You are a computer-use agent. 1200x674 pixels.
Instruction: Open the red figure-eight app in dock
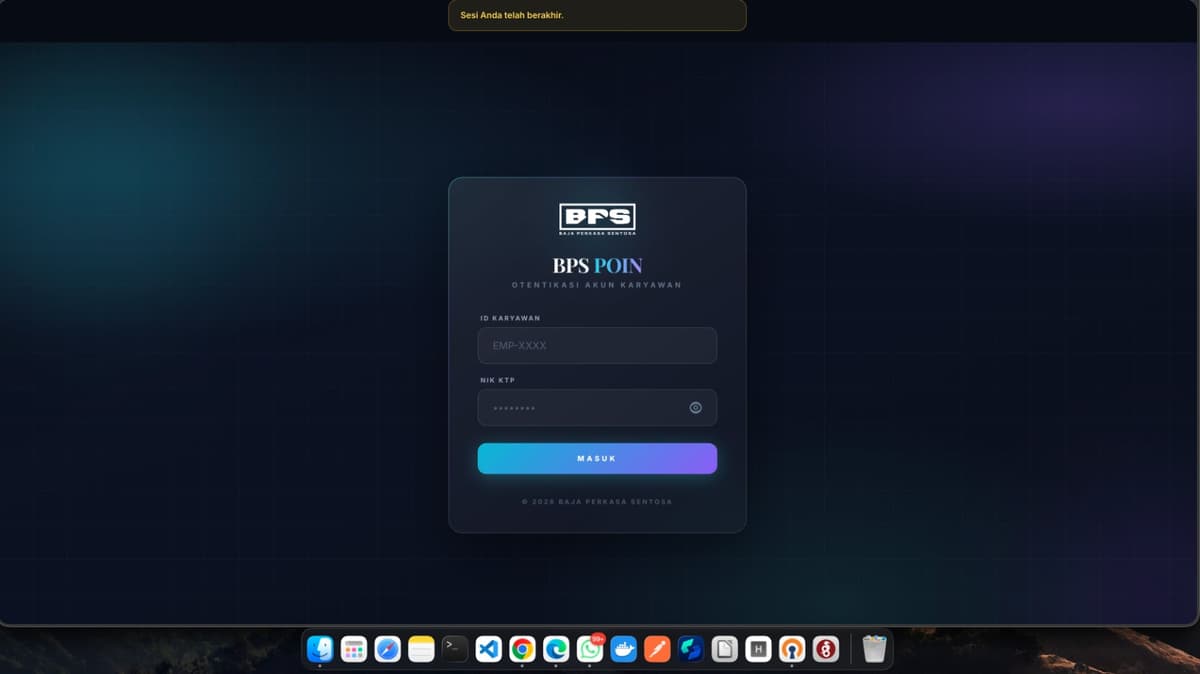(x=826, y=649)
